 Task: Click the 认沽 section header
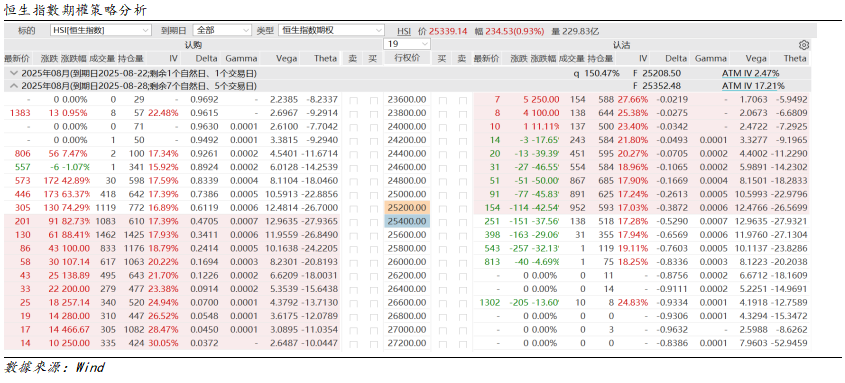(621, 45)
